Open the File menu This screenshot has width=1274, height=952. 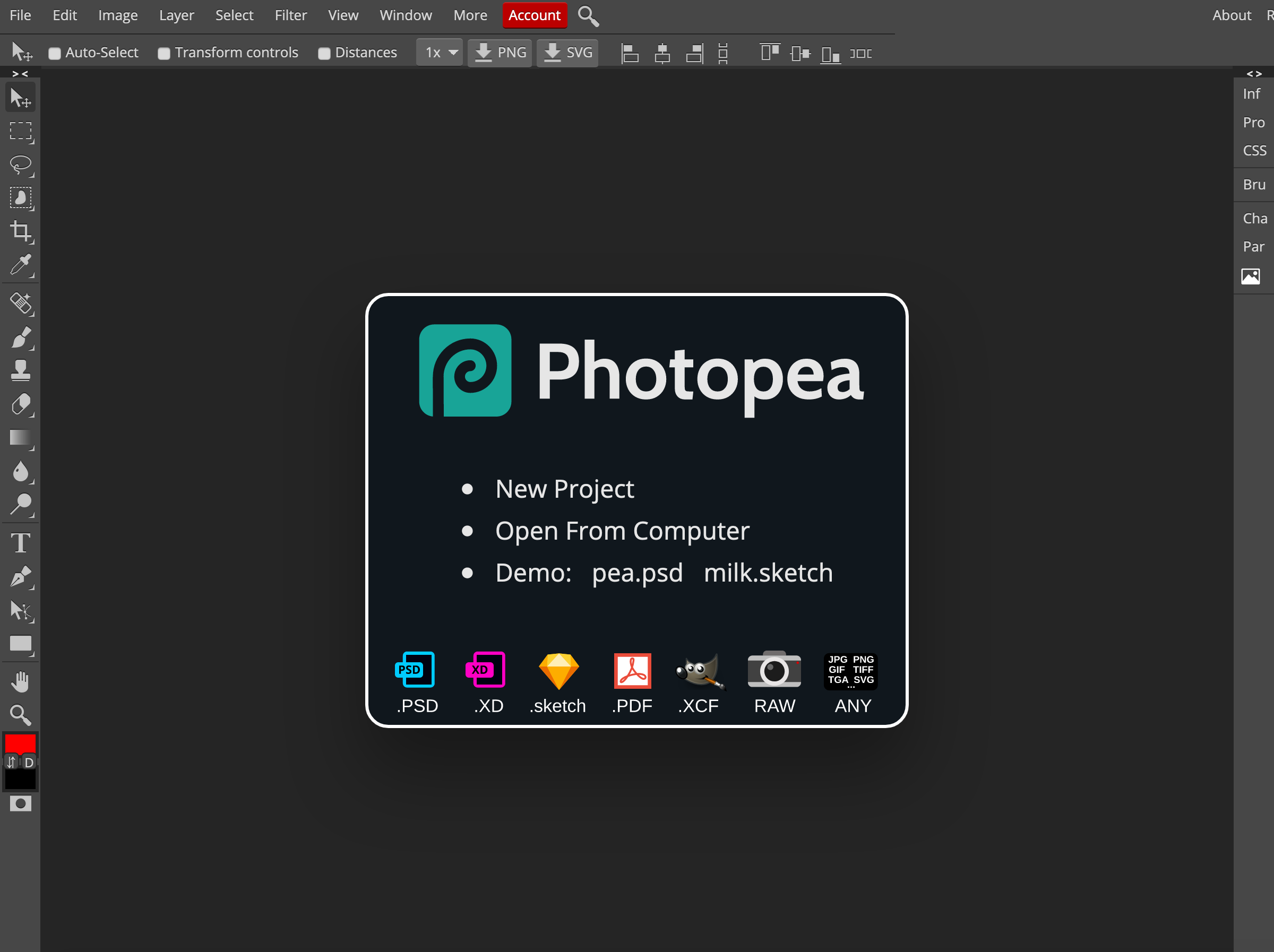(20, 15)
